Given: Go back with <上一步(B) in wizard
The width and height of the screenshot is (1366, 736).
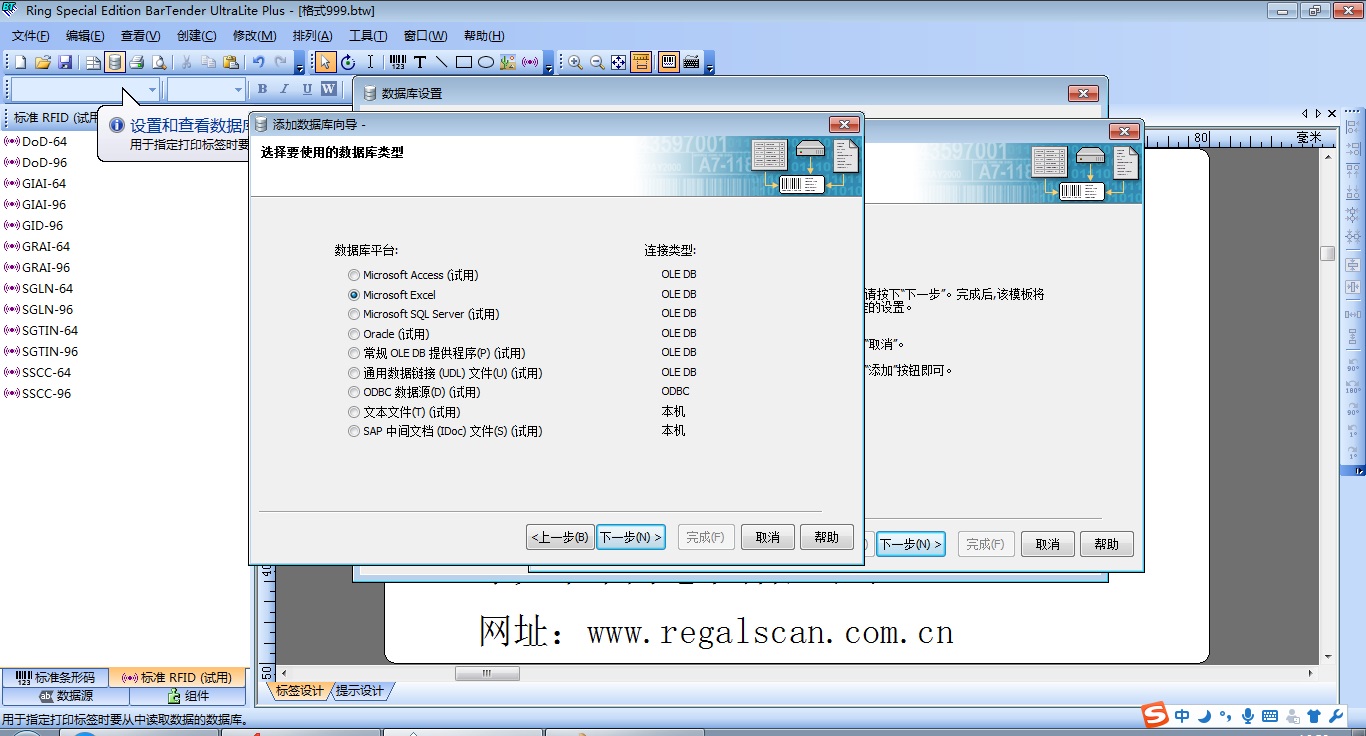Looking at the screenshot, I should pos(560,537).
